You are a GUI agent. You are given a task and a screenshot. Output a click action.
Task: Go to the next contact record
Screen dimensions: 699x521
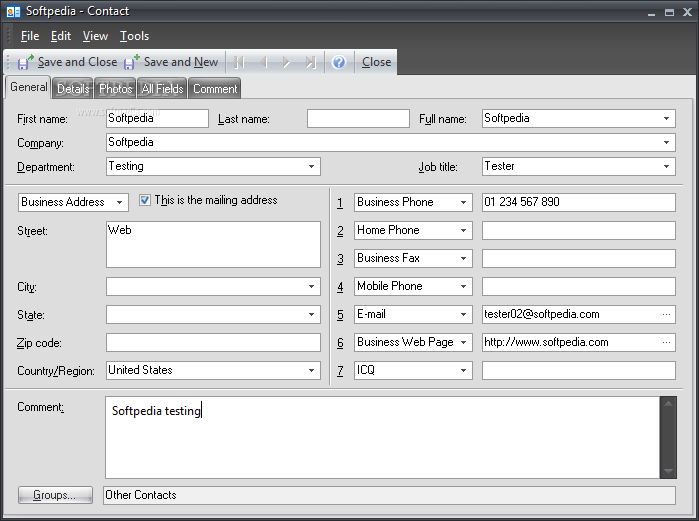[x=286, y=62]
